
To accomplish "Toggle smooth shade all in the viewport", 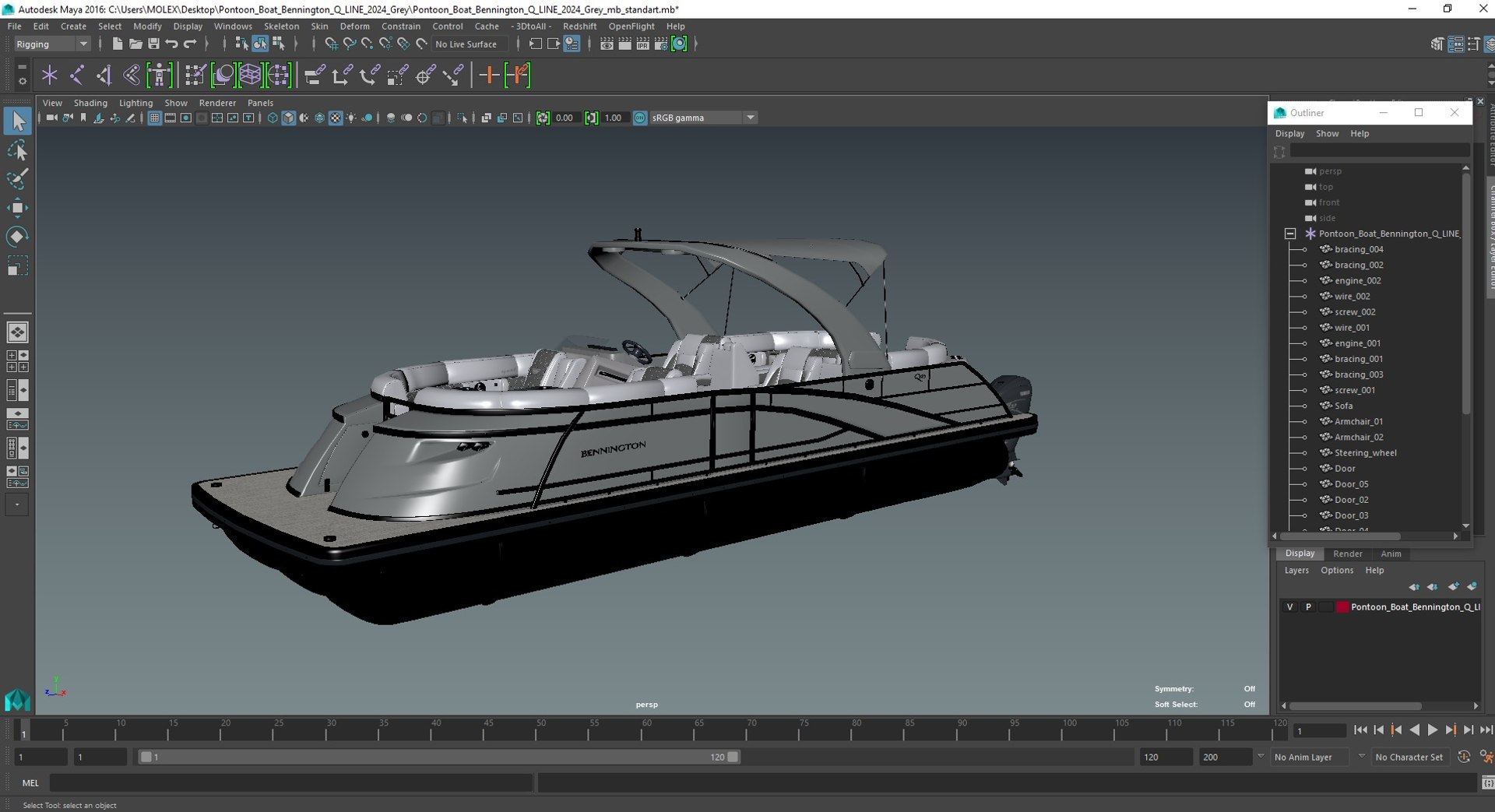I will (288, 118).
